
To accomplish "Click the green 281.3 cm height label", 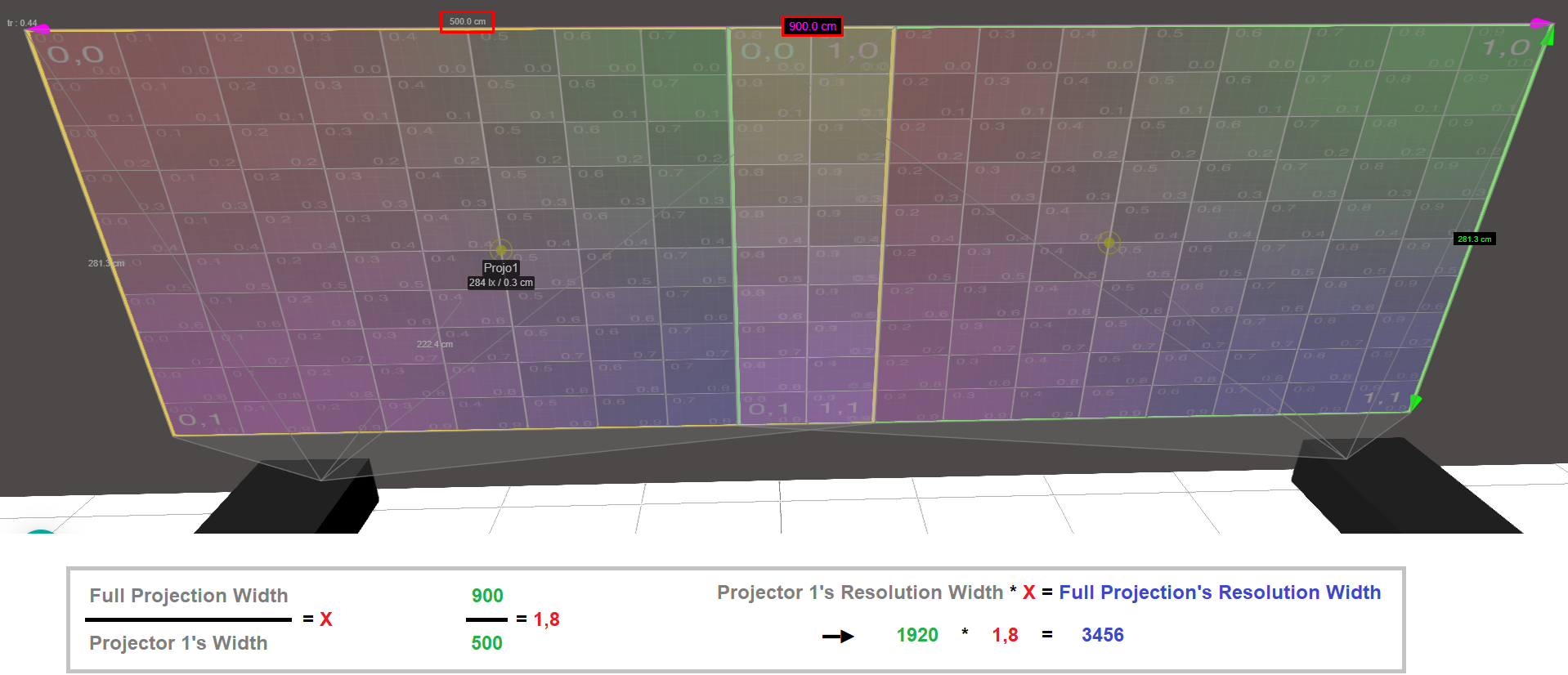I will point(1474,239).
